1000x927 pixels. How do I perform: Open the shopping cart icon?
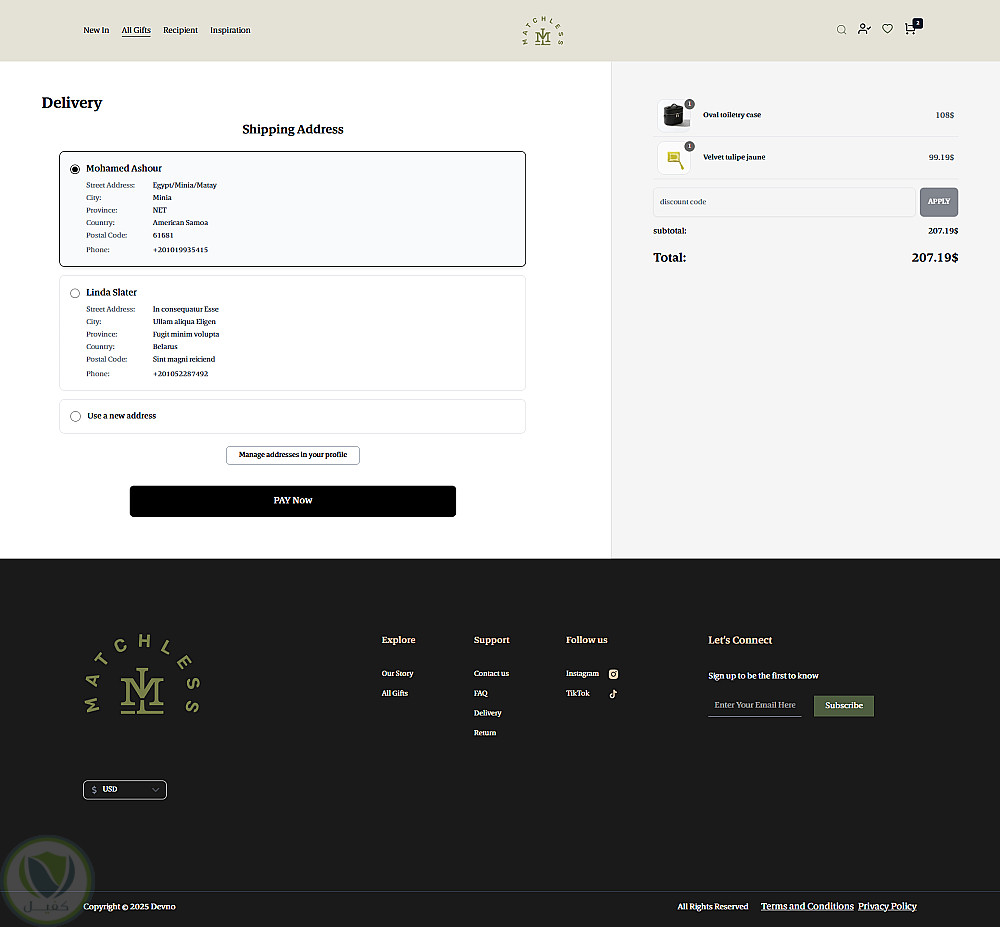click(913, 27)
